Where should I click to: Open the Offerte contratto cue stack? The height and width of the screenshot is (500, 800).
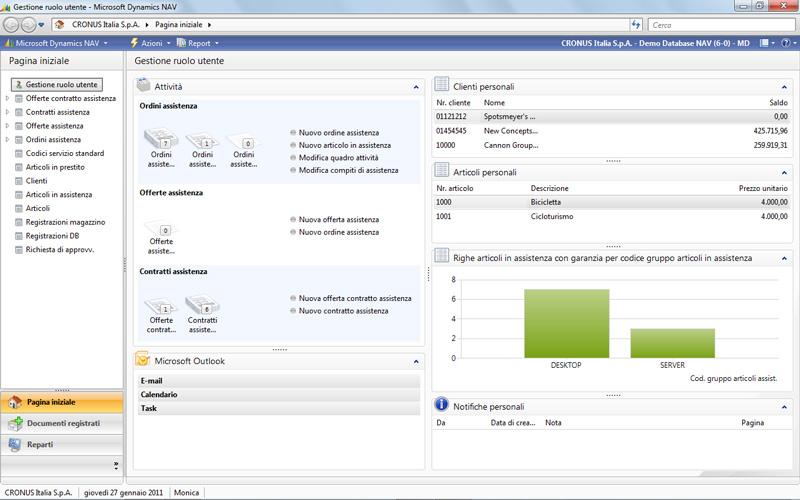tap(161, 315)
